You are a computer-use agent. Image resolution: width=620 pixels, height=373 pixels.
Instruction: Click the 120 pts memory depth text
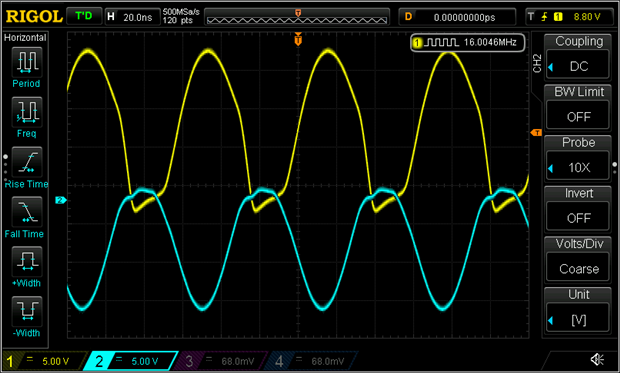click(178, 21)
